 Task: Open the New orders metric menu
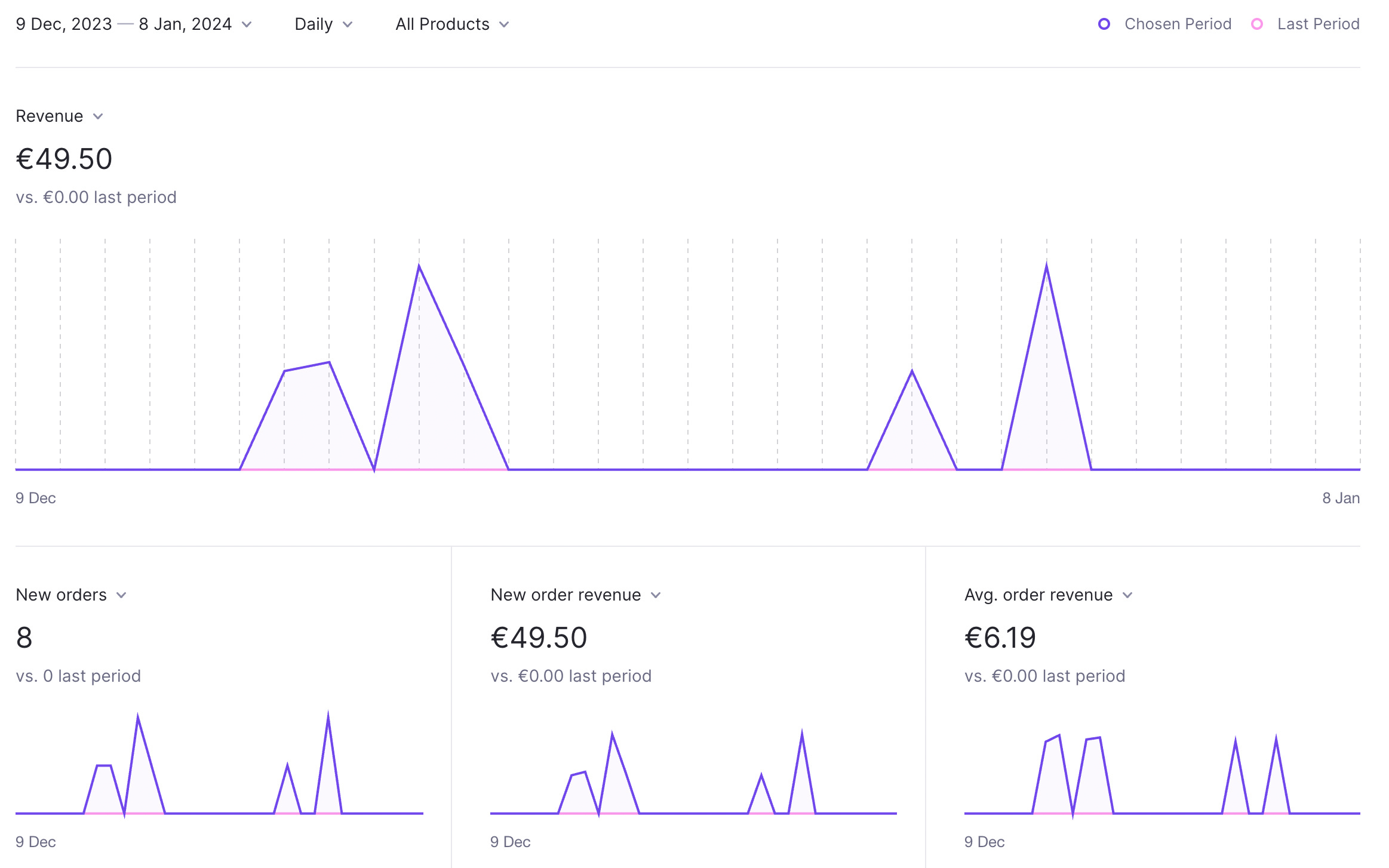point(62,595)
